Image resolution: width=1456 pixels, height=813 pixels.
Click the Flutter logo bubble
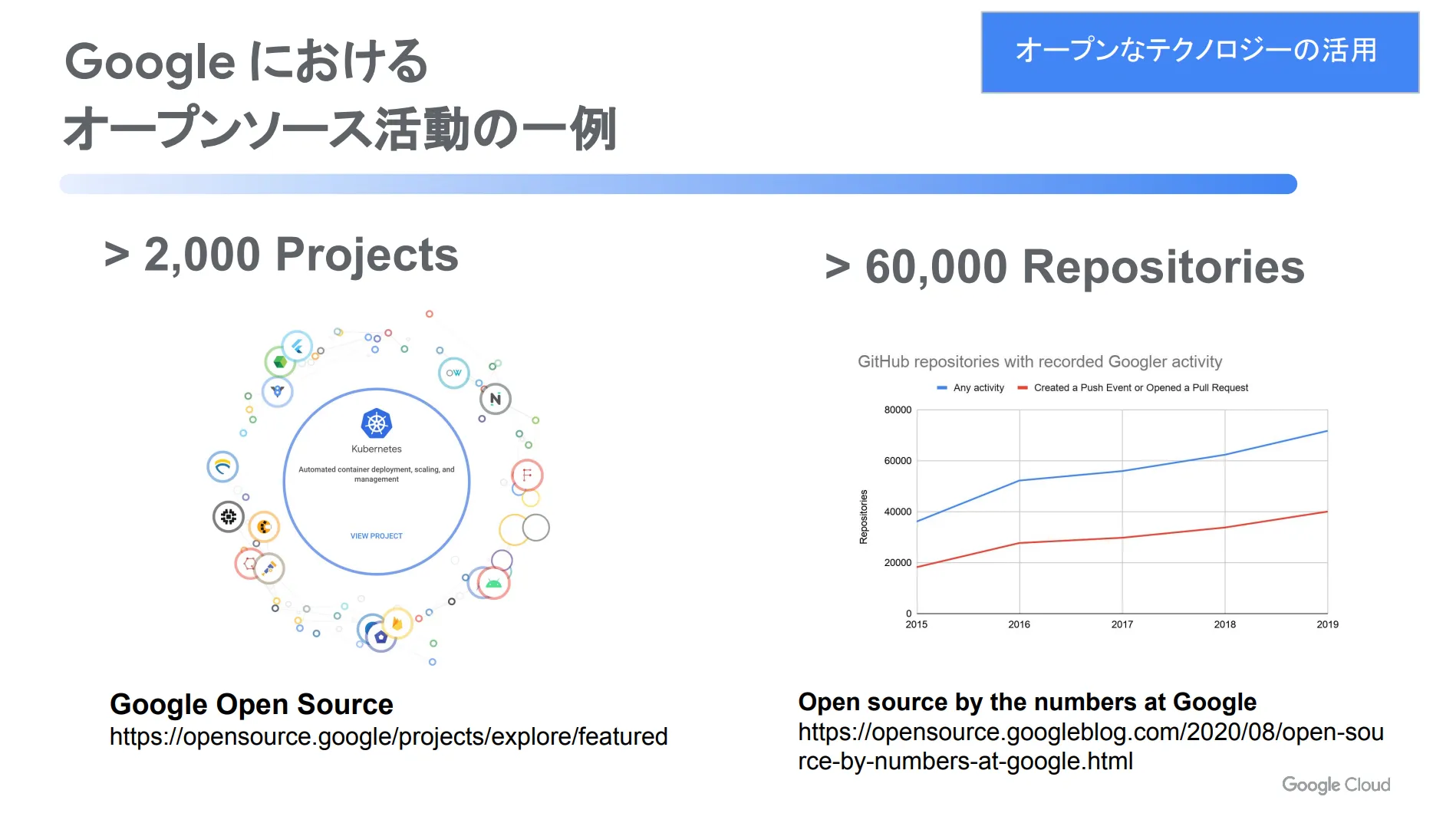(297, 347)
